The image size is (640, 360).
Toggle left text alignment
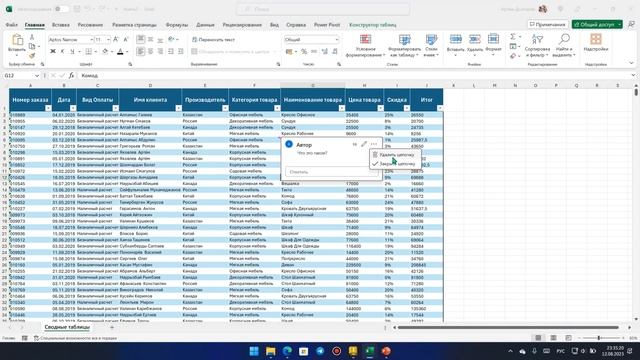coord(140,51)
